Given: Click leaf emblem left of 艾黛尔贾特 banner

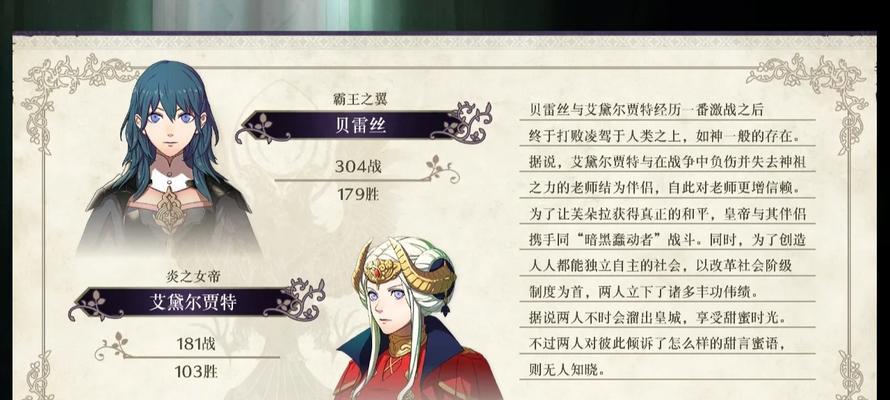Looking at the screenshot, I should pos(95,302).
